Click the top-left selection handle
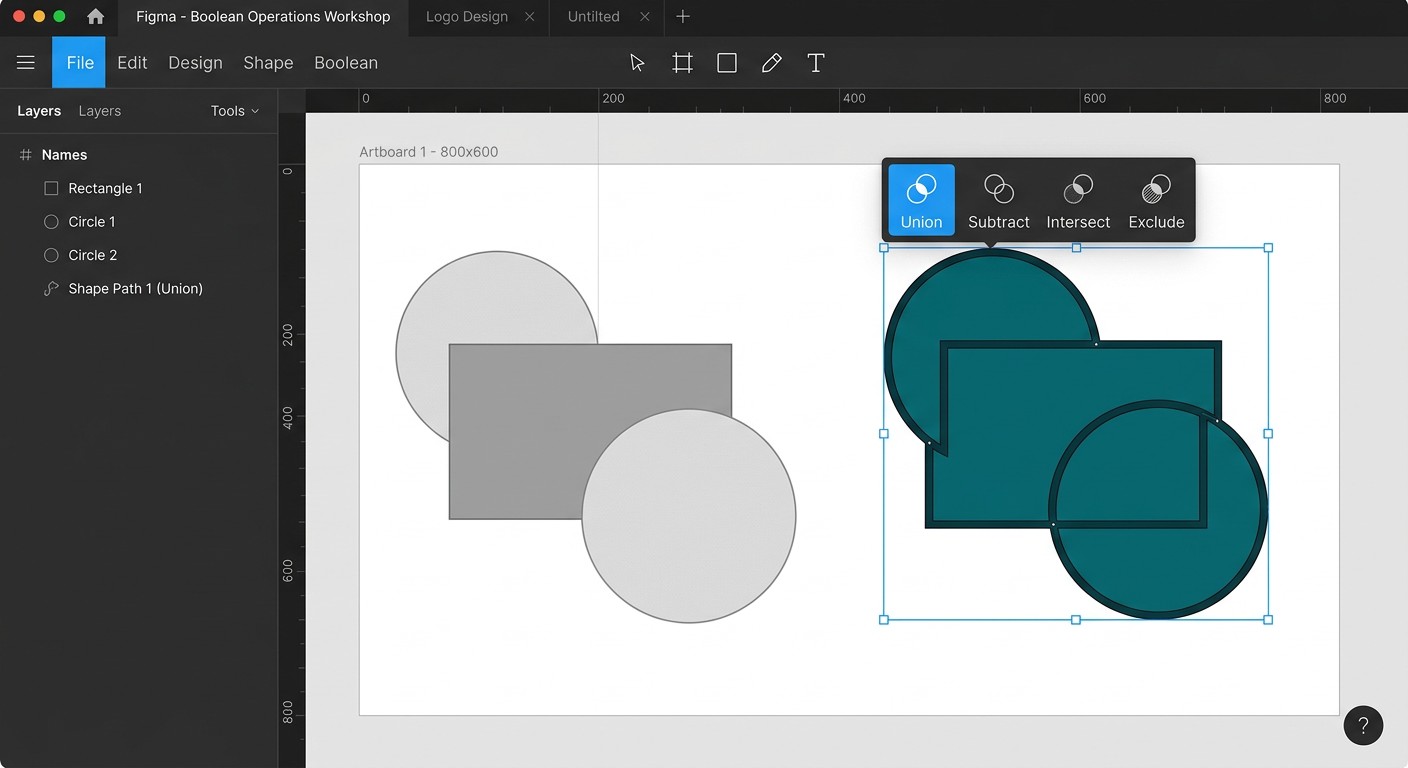Image resolution: width=1408 pixels, height=768 pixels. [x=884, y=248]
